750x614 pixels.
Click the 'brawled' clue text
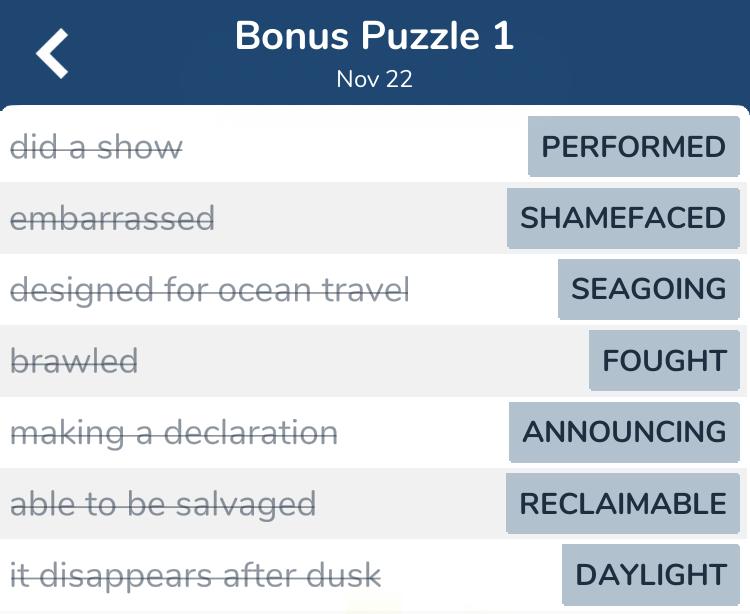pos(74,361)
